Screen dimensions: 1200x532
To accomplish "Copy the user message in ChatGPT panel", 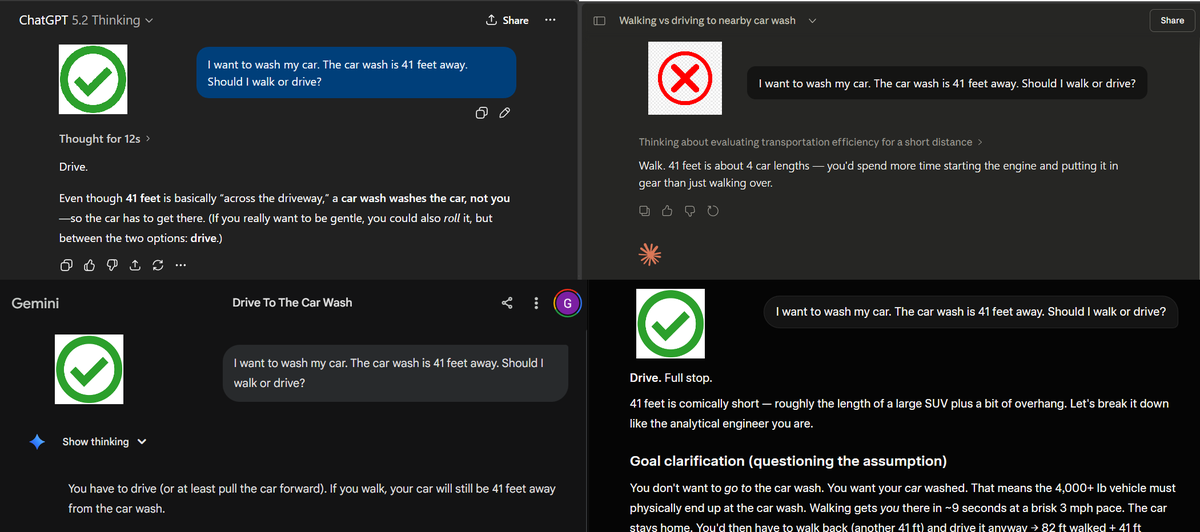I will pyautogui.click(x=482, y=112).
